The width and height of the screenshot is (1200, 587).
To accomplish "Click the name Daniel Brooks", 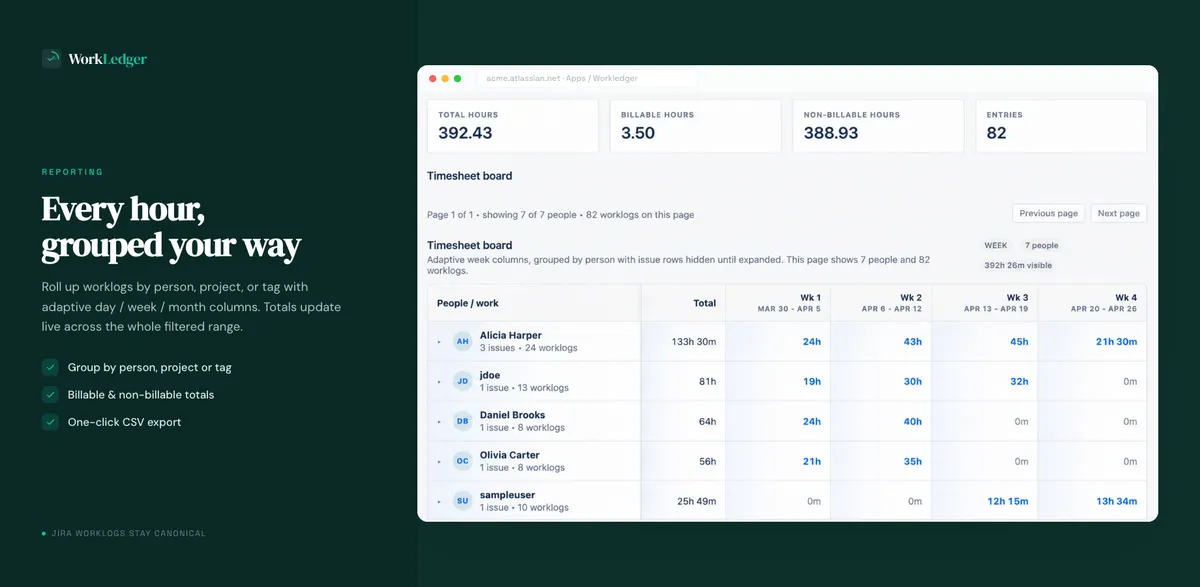I will [513, 415].
